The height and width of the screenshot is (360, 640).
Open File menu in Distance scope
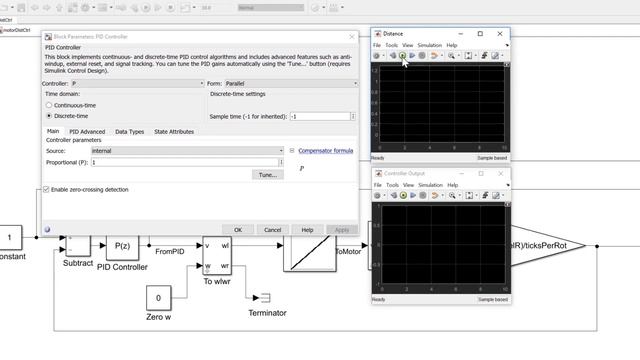[x=377, y=45]
